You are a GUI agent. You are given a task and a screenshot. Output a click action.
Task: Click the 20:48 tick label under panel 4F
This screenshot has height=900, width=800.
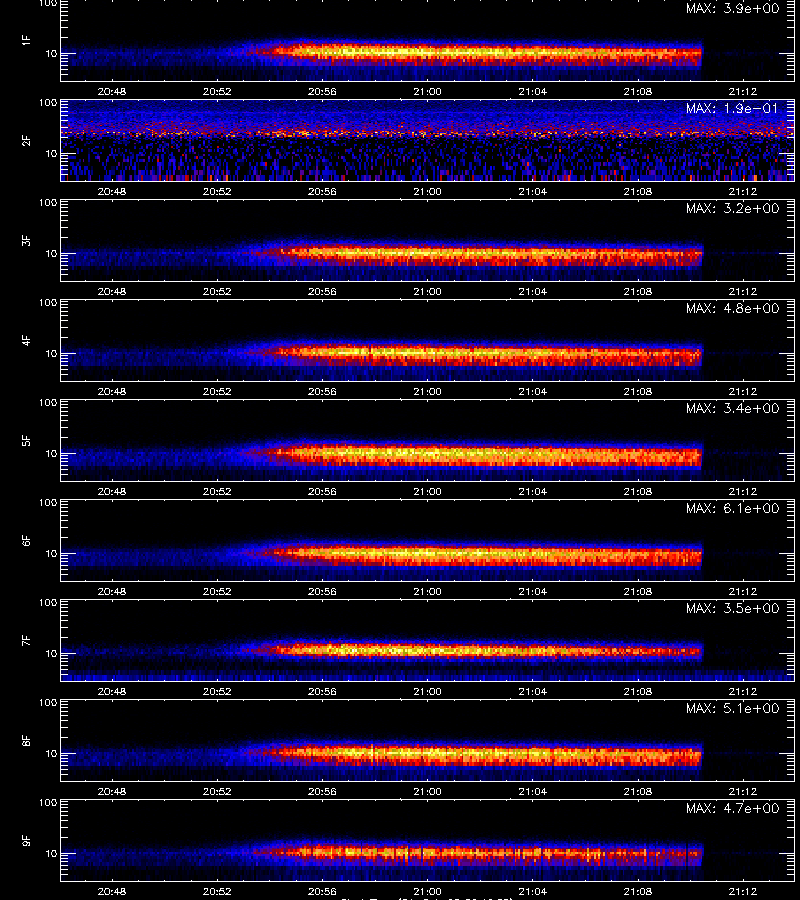tap(112, 391)
